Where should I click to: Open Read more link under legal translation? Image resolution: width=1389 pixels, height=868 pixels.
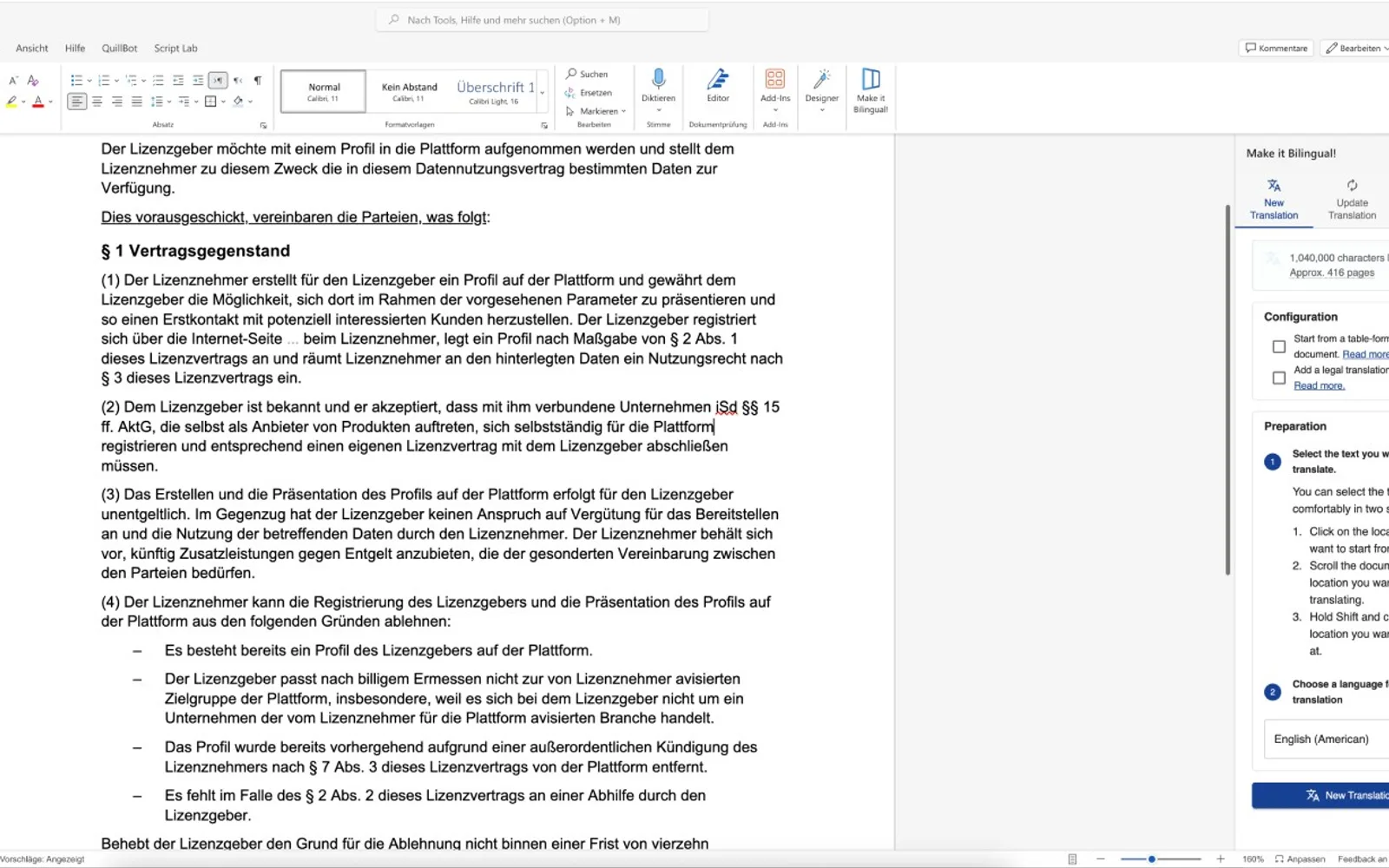coord(1319,385)
